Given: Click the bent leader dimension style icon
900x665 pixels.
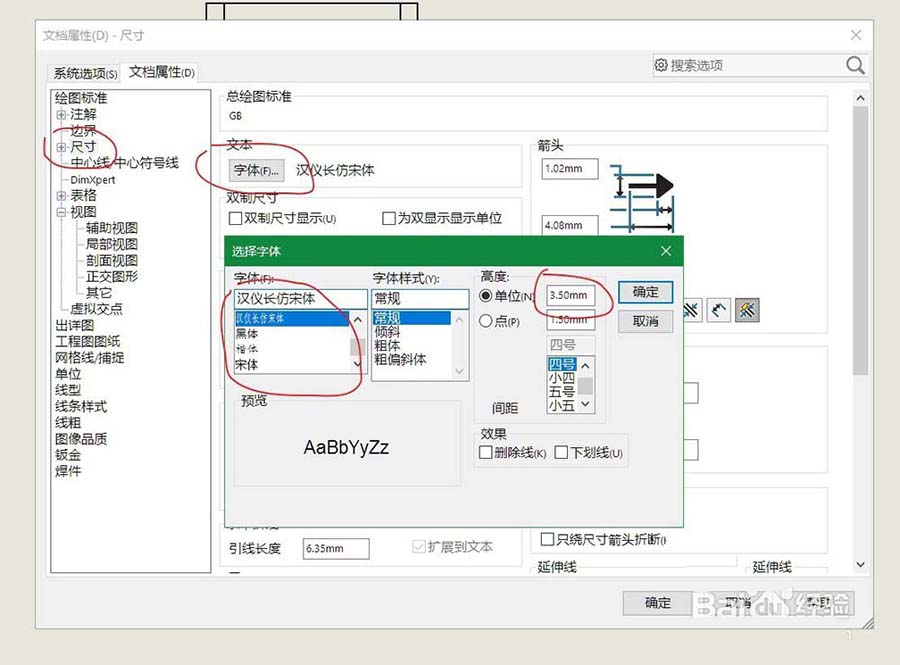Looking at the screenshot, I should (718, 310).
